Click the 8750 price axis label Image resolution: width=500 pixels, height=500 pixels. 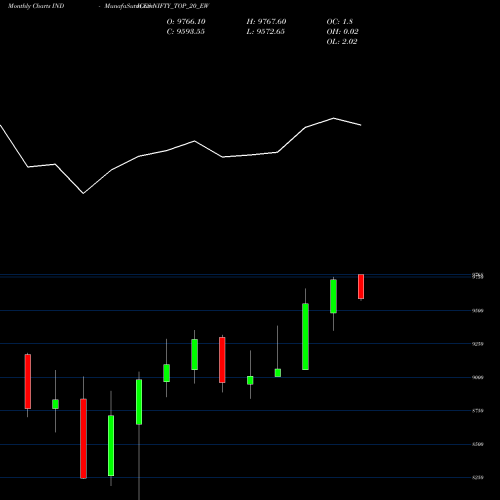coord(478,411)
